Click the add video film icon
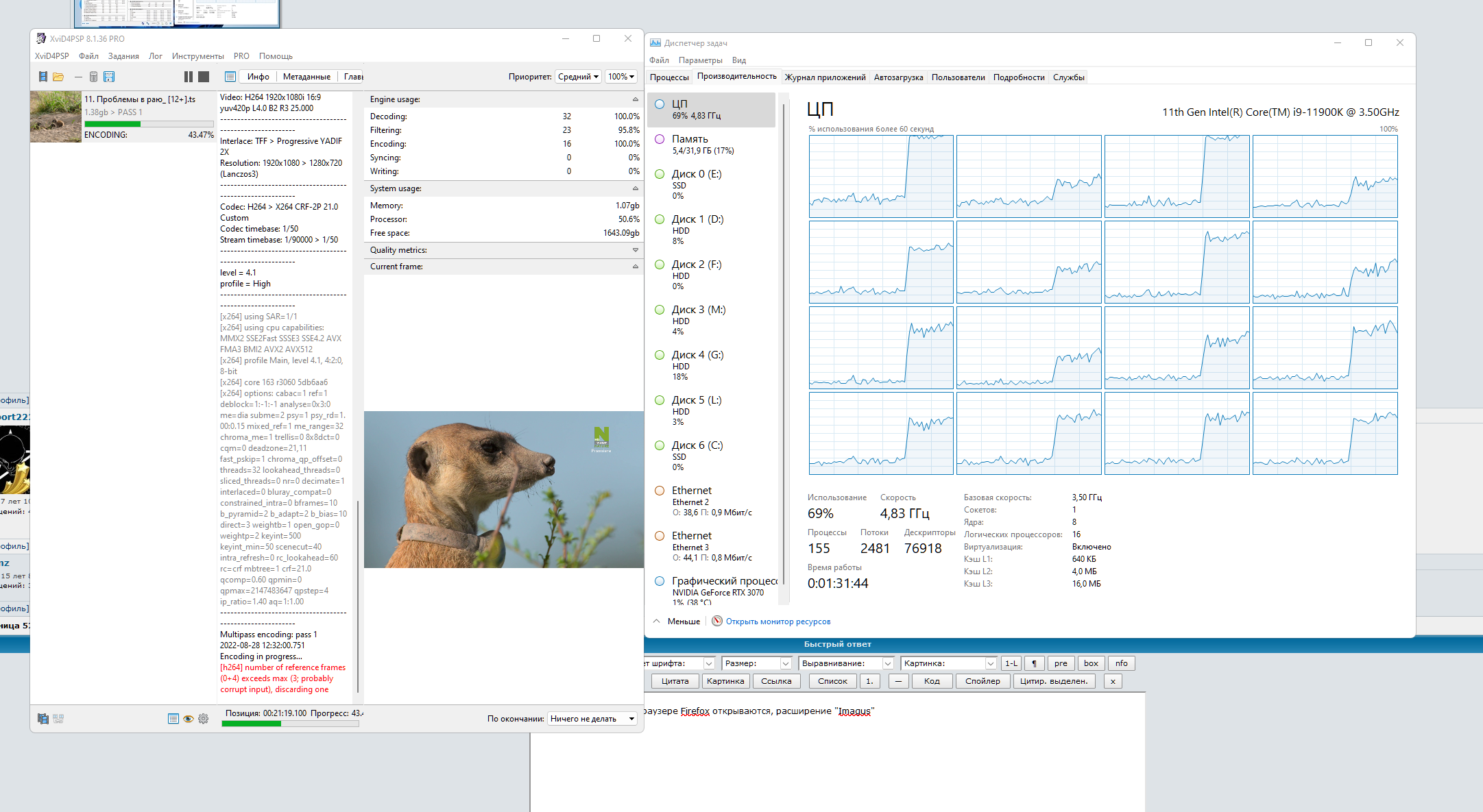Viewport: 1483px width, 812px height. click(x=43, y=77)
